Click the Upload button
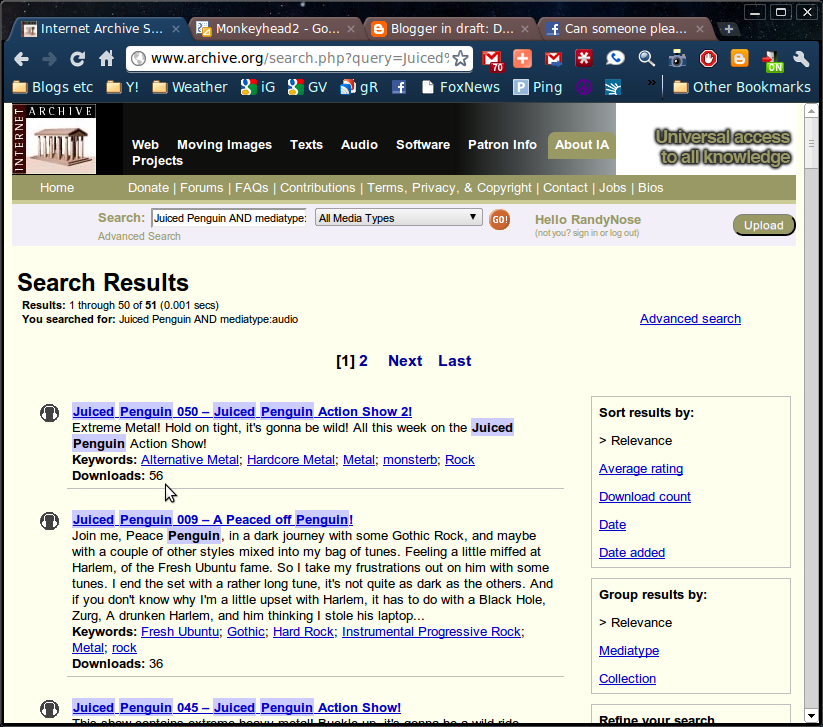 pyautogui.click(x=764, y=225)
